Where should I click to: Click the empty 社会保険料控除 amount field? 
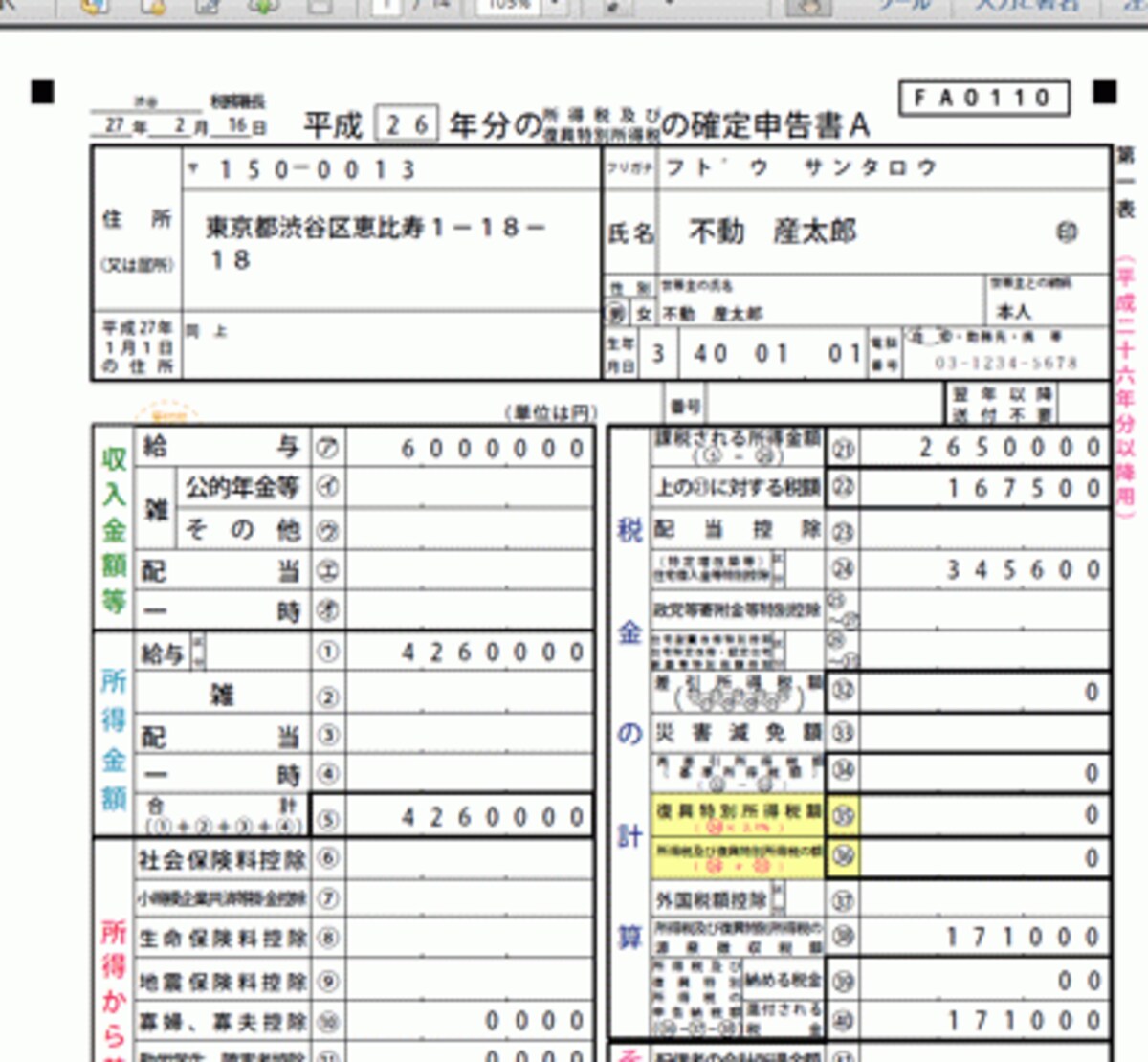pyautogui.click(x=469, y=858)
